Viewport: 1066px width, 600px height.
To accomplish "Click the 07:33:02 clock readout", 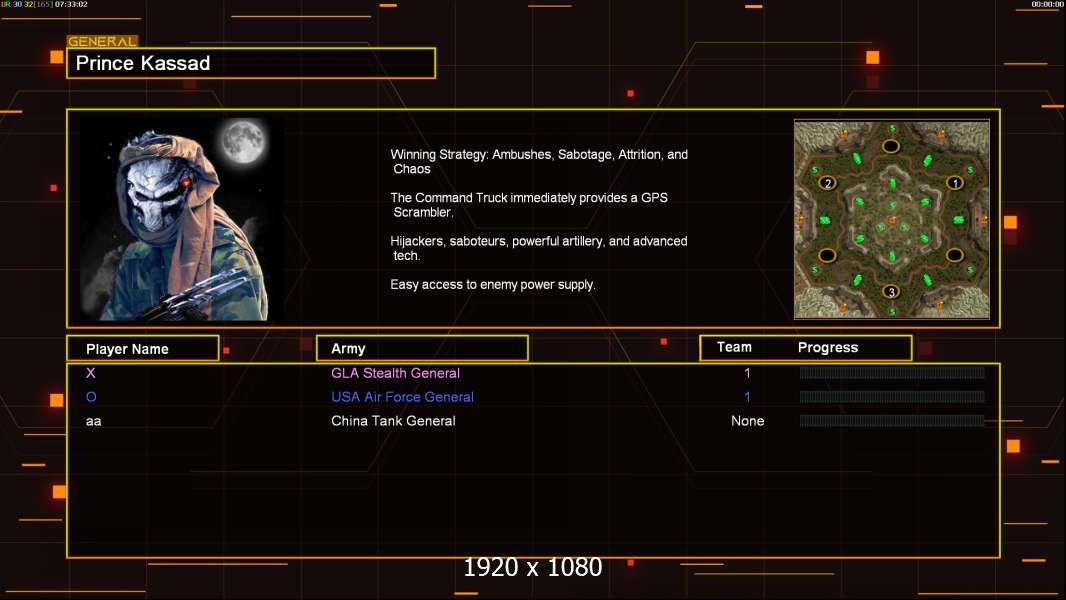I will [71, 4].
